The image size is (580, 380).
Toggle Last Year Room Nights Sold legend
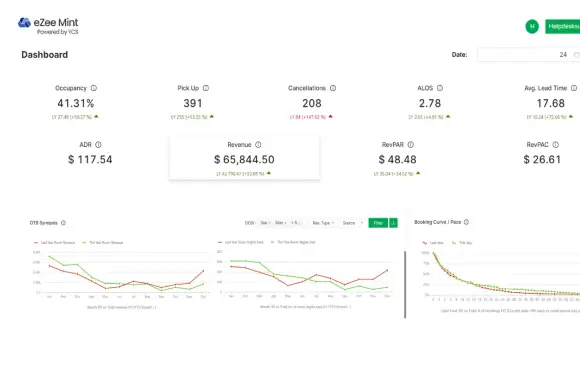click(240, 242)
